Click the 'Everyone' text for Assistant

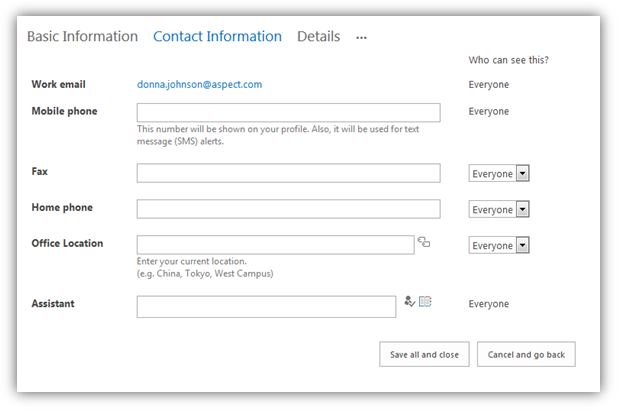(489, 304)
